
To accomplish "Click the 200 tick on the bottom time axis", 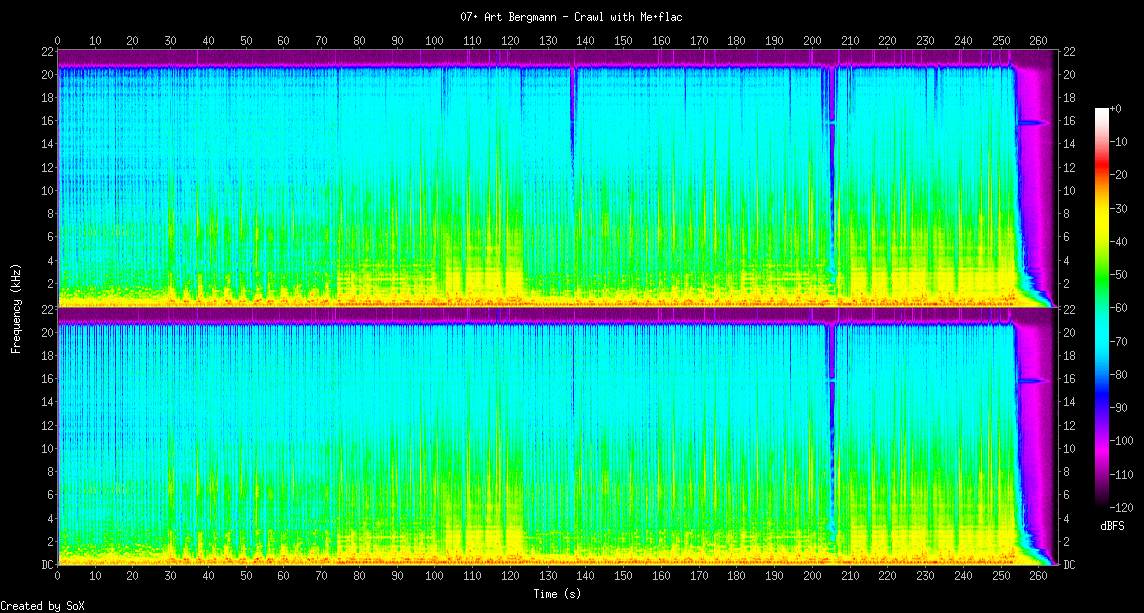I will coord(812,576).
